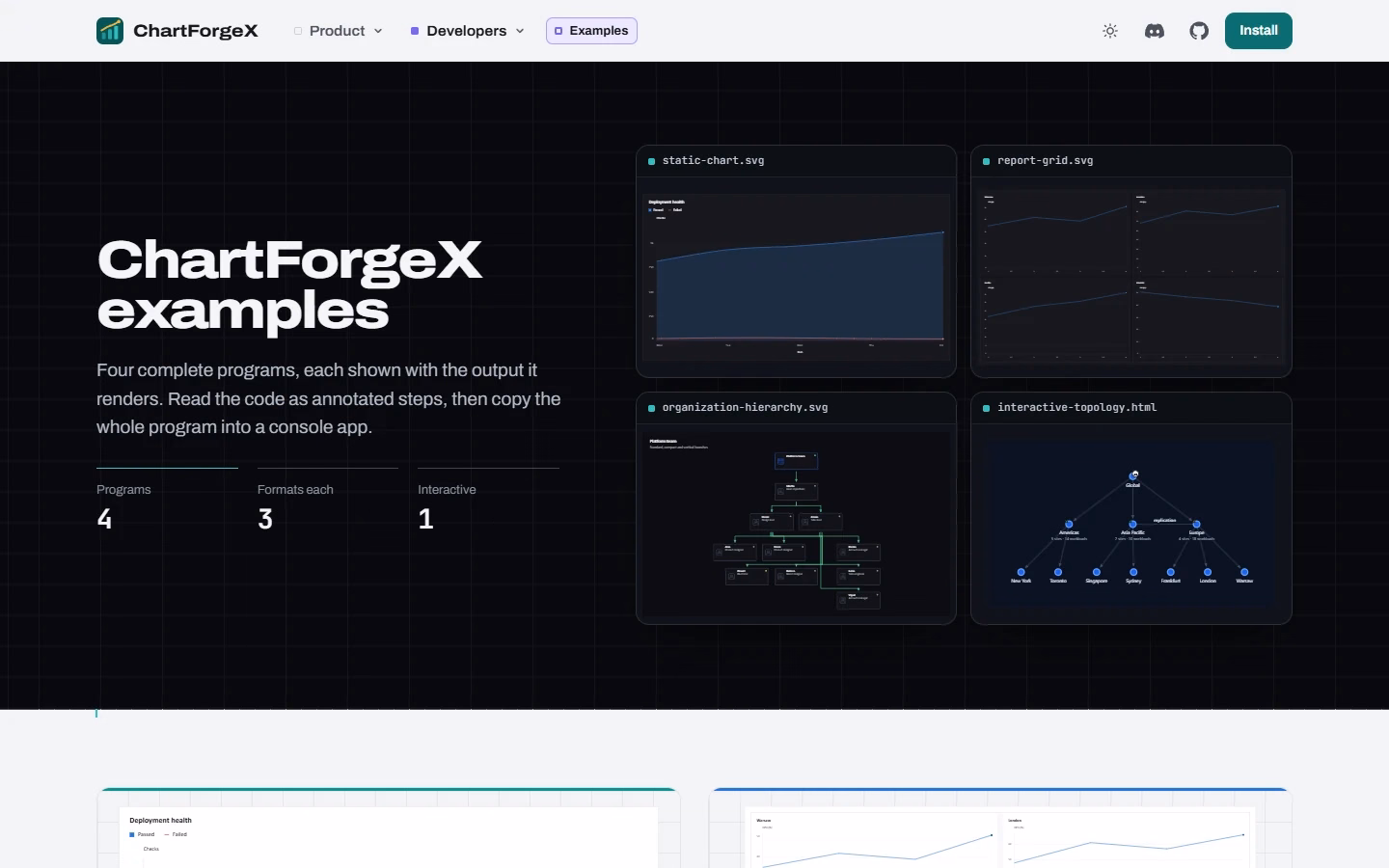The width and height of the screenshot is (1389, 868).
Task: Expand the Product menu
Action: click(339, 31)
